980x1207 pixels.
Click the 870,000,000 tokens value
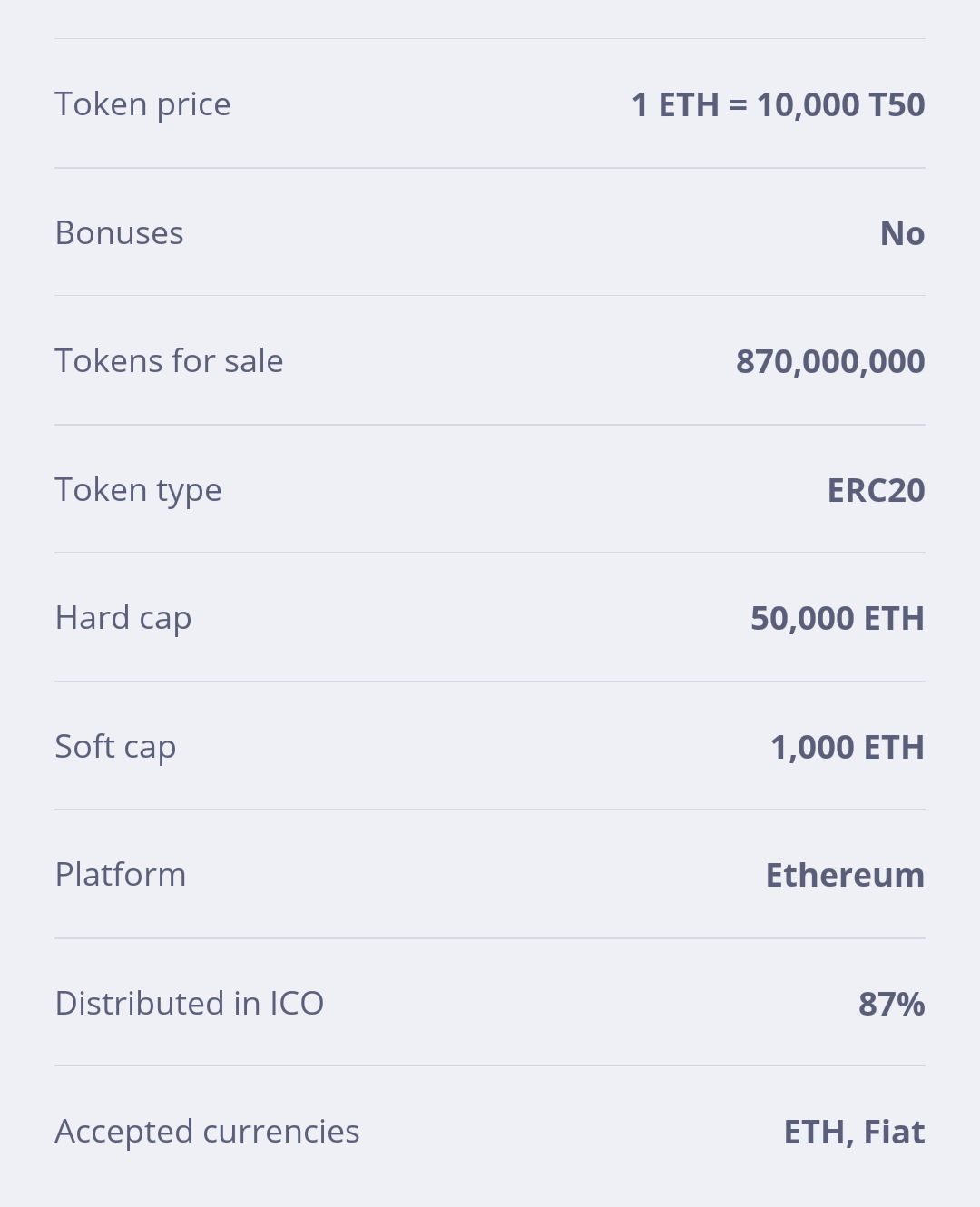point(830,361)
